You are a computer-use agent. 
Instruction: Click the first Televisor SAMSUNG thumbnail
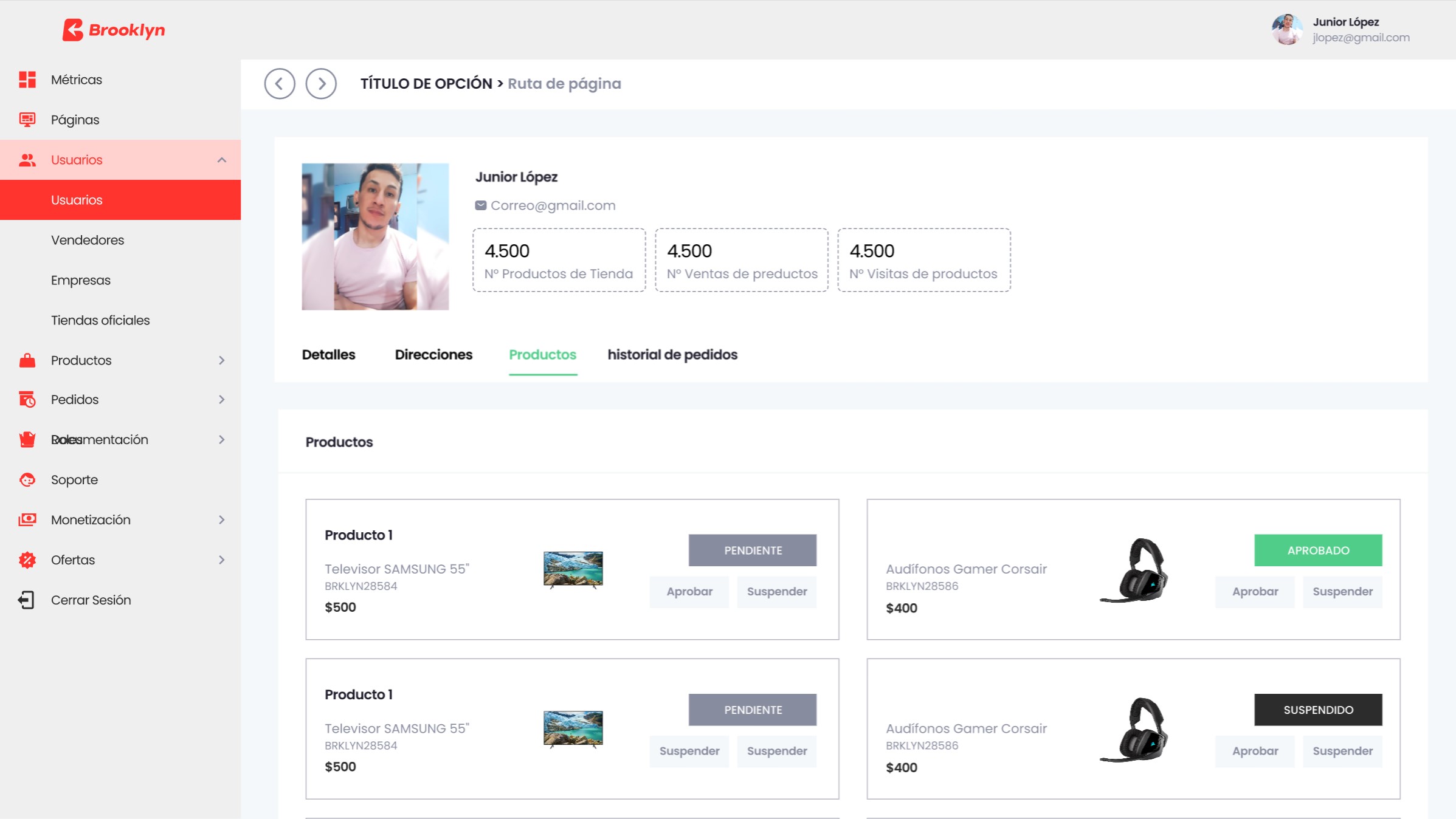tap(573, 570)
